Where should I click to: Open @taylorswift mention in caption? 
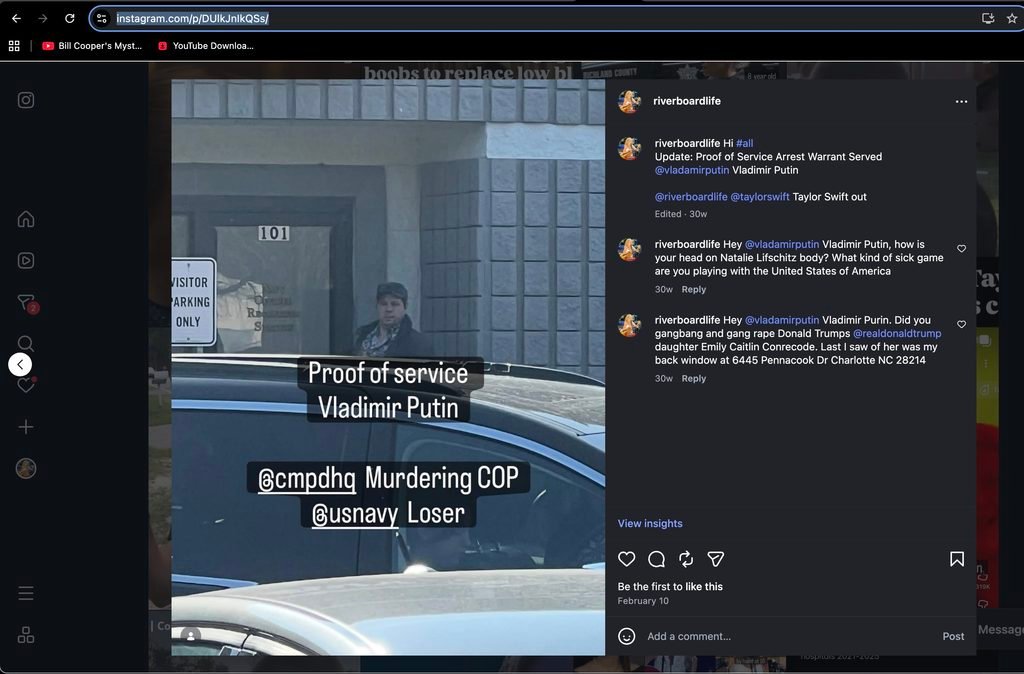760,197
